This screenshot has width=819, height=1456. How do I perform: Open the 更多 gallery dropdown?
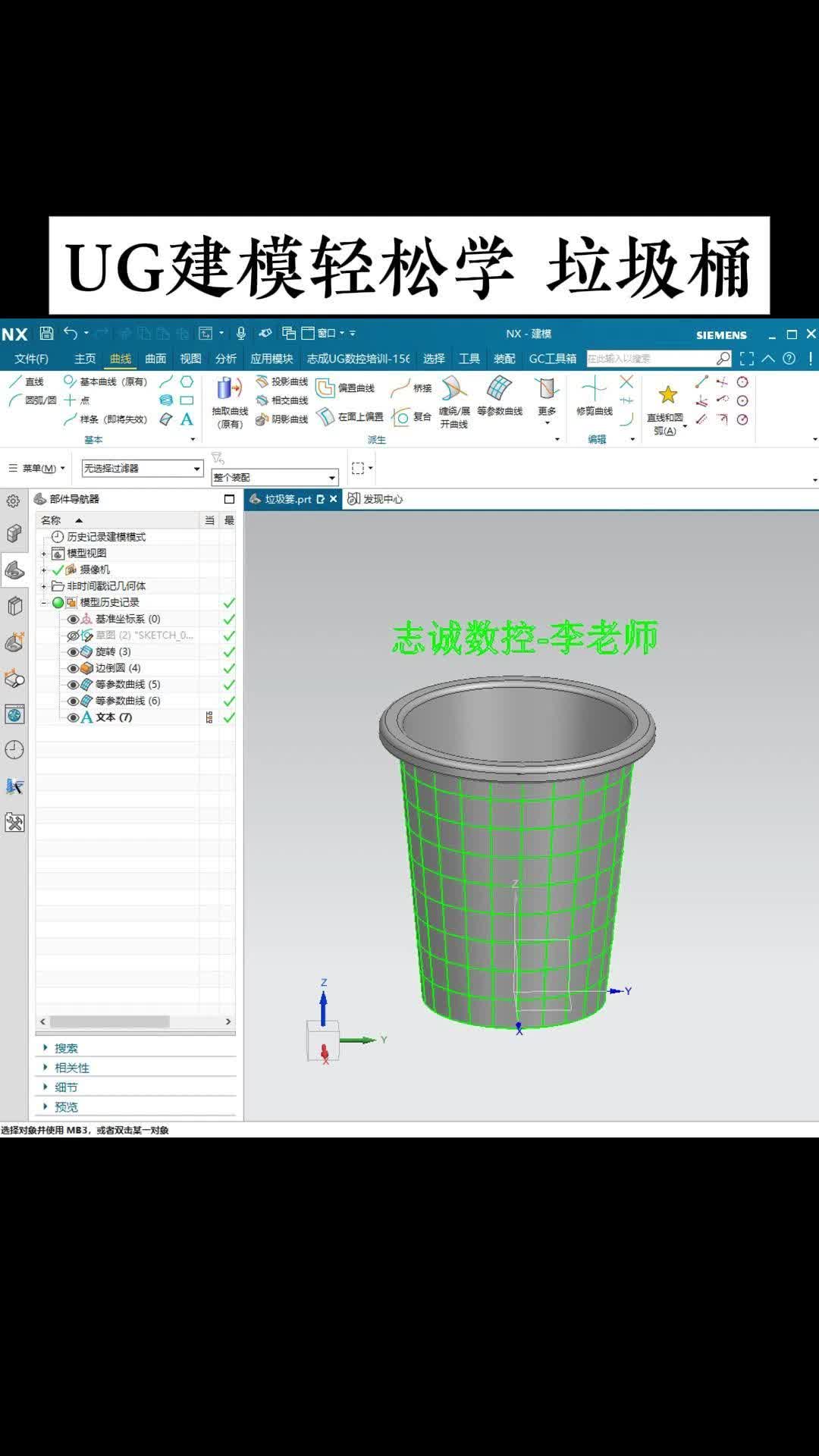click(x=547, y=402)
